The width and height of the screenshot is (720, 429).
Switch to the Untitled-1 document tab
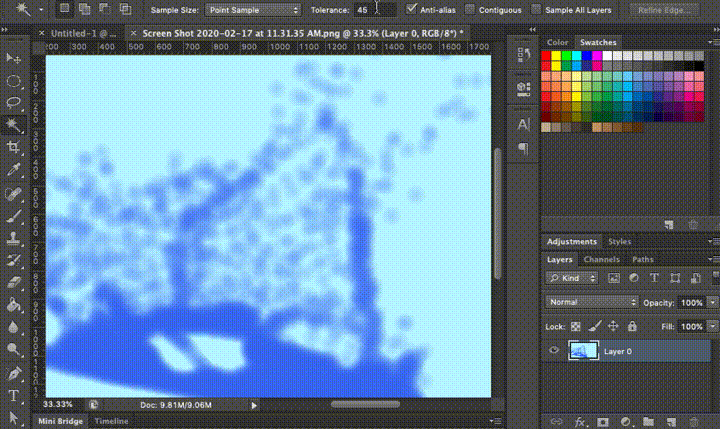(x=83, y=33)
